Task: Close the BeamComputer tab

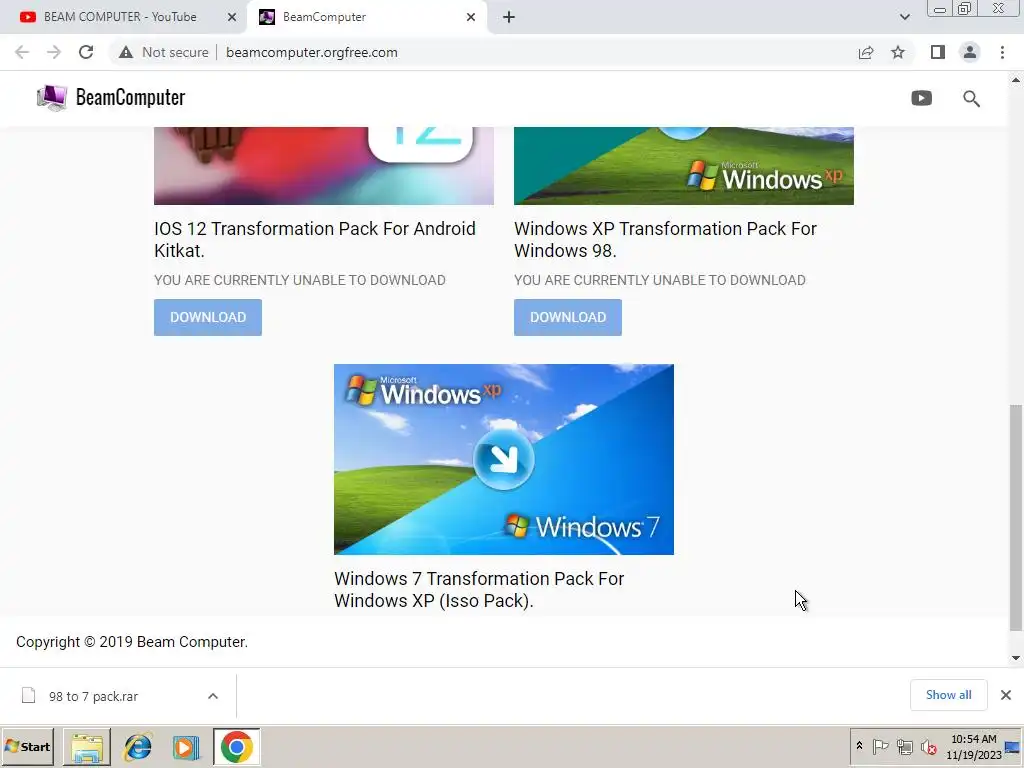Action: pyautogui.click(x=471, y=17)
